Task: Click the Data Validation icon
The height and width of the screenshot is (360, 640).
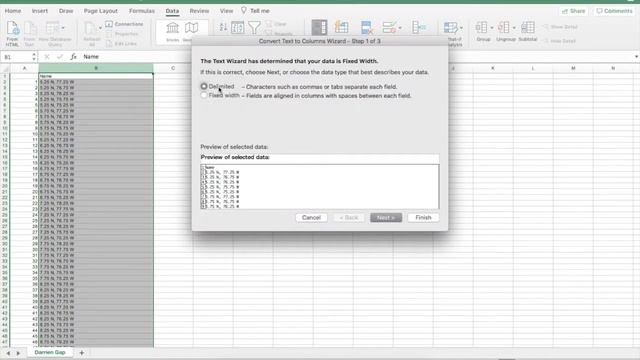Action: pyautogui.click(x=389, y=27)
